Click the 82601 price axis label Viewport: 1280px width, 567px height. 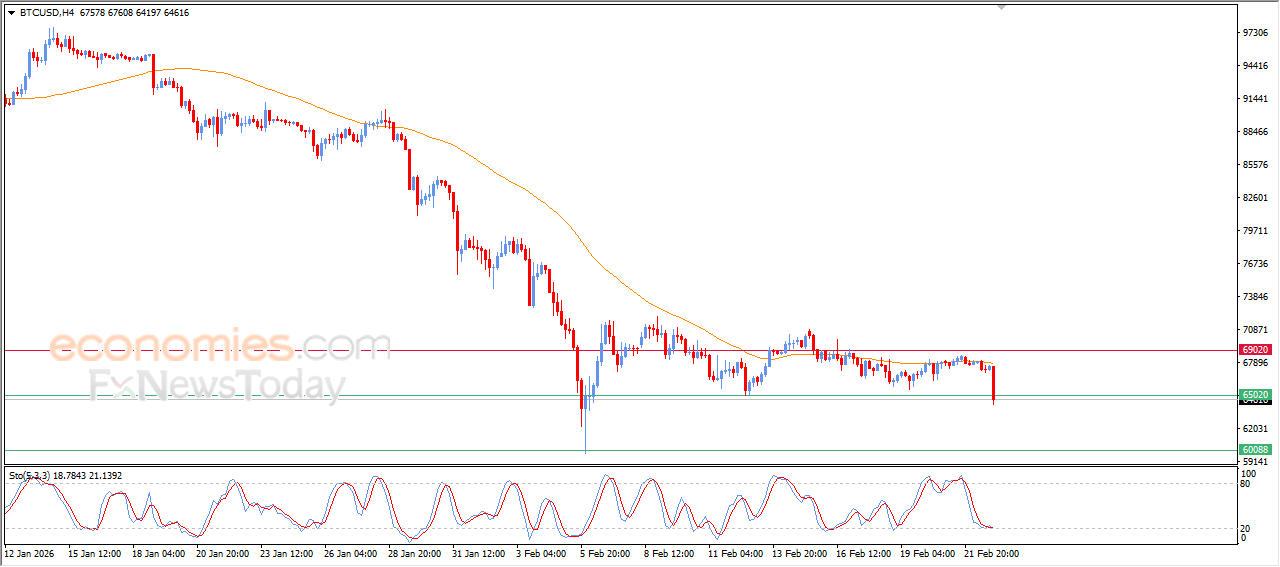(1255, 198)
